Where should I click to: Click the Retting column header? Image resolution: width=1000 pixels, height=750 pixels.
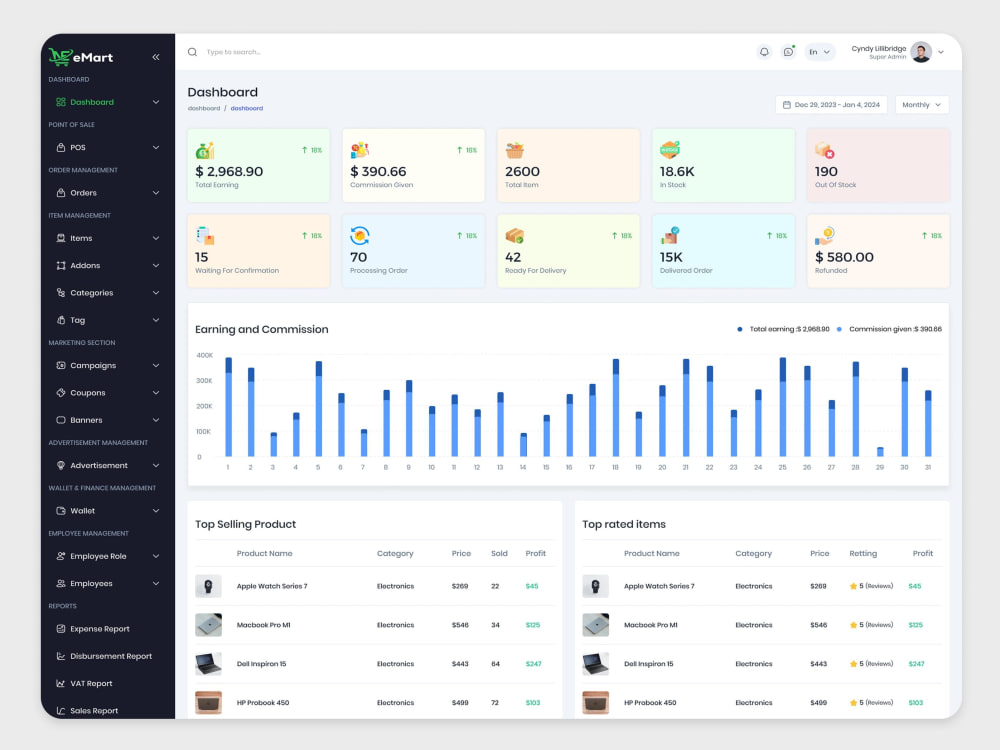[863, 554]
